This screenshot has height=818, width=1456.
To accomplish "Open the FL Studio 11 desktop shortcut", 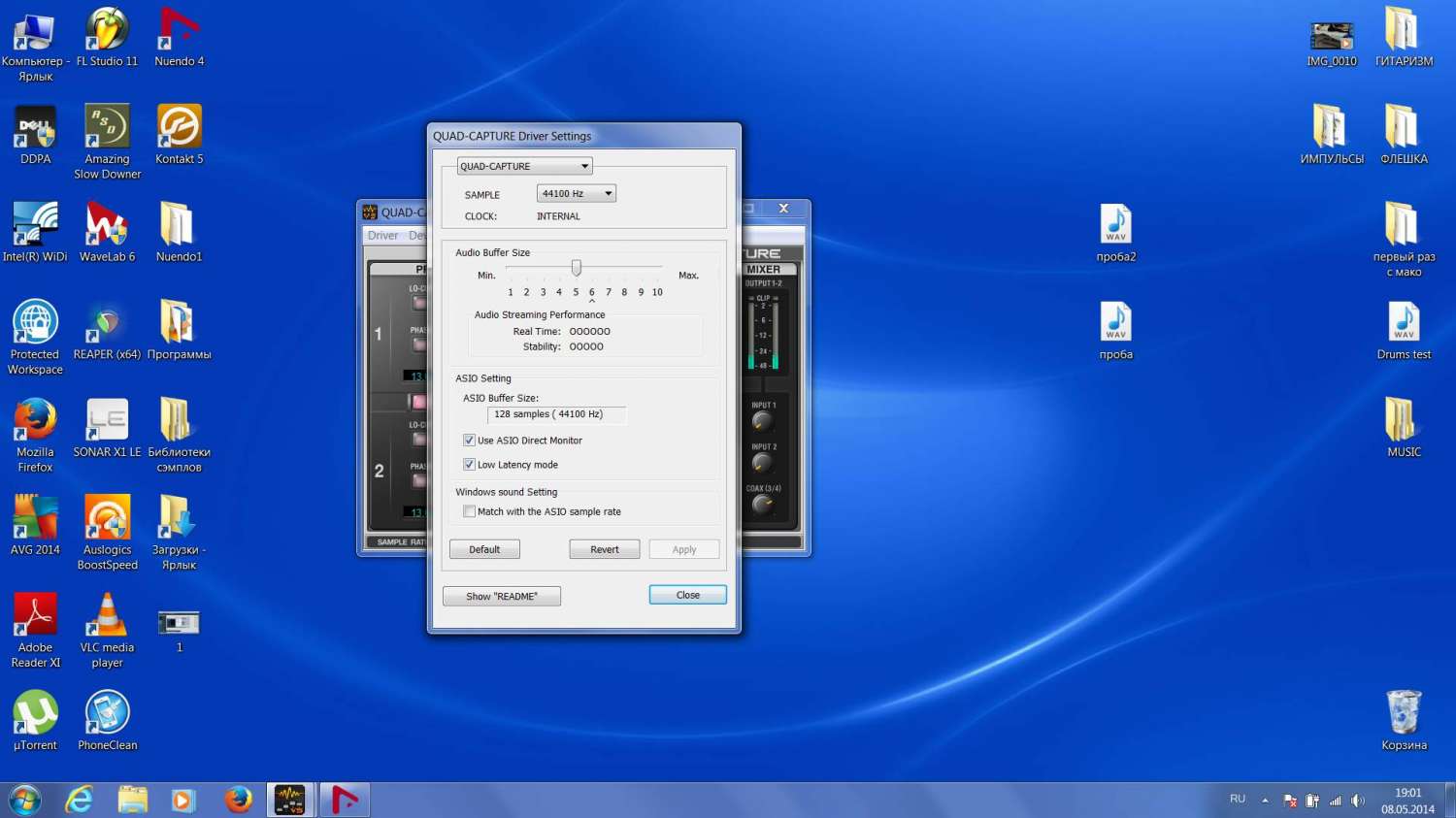I will pyautogui.click(x=107, y=32).
